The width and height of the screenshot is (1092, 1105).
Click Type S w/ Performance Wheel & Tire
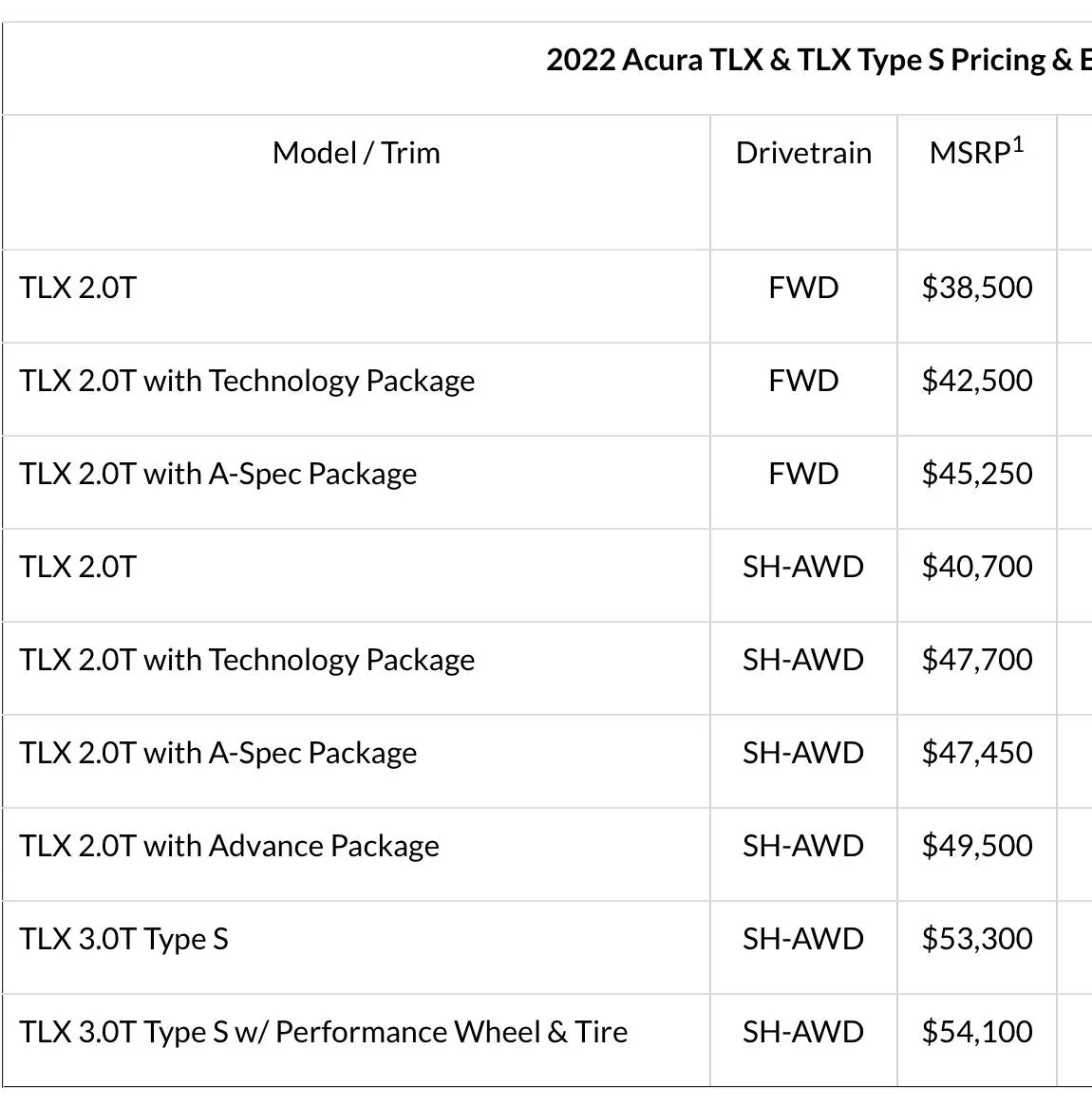[x=323, y=1032]
